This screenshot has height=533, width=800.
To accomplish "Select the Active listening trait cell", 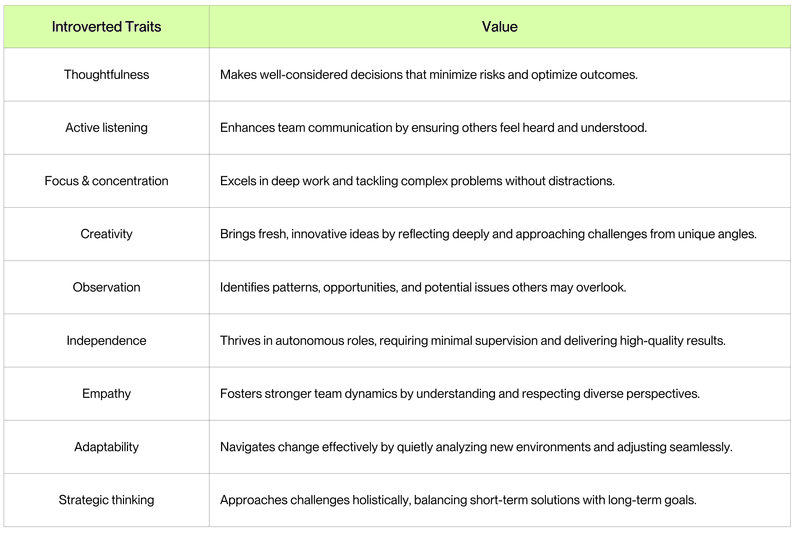I will coord(106,128).
